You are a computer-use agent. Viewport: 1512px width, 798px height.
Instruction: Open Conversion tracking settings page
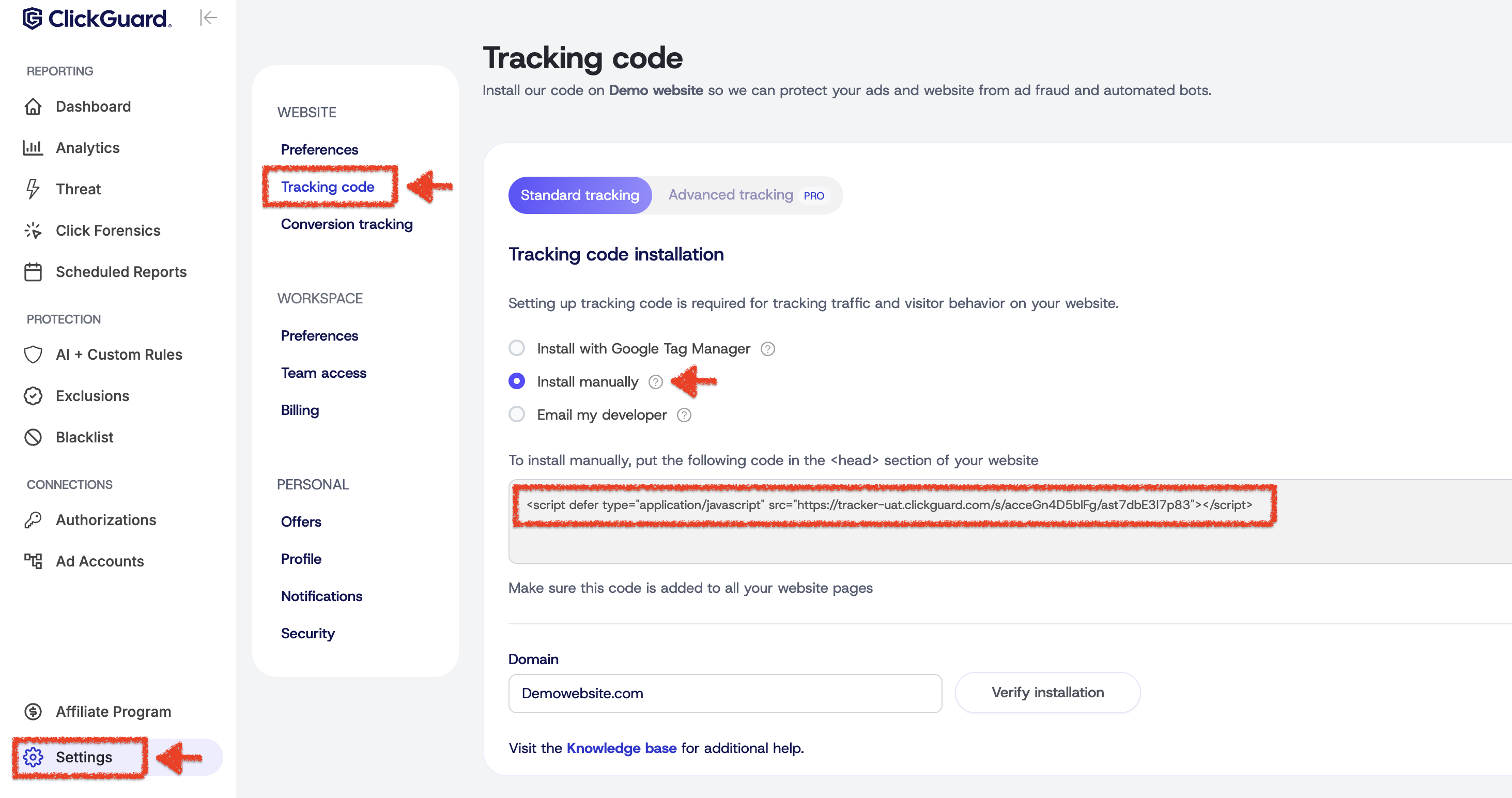tap(346, 224)
